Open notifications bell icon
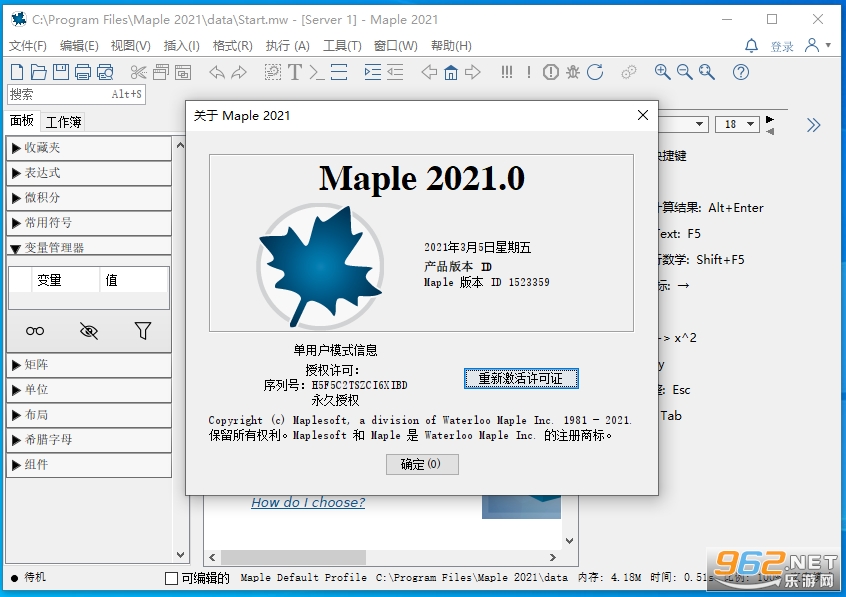The image size is (846, 597). (x=752, y=45)
